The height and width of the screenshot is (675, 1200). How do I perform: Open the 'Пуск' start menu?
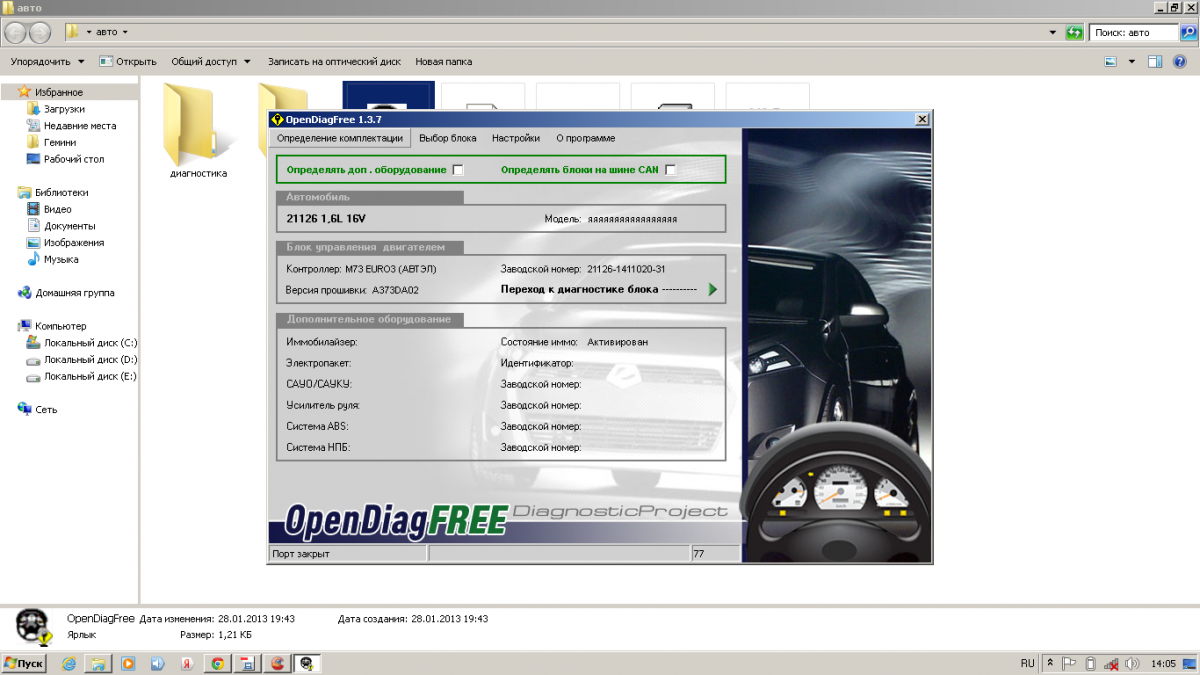click(x=24, y=663)
